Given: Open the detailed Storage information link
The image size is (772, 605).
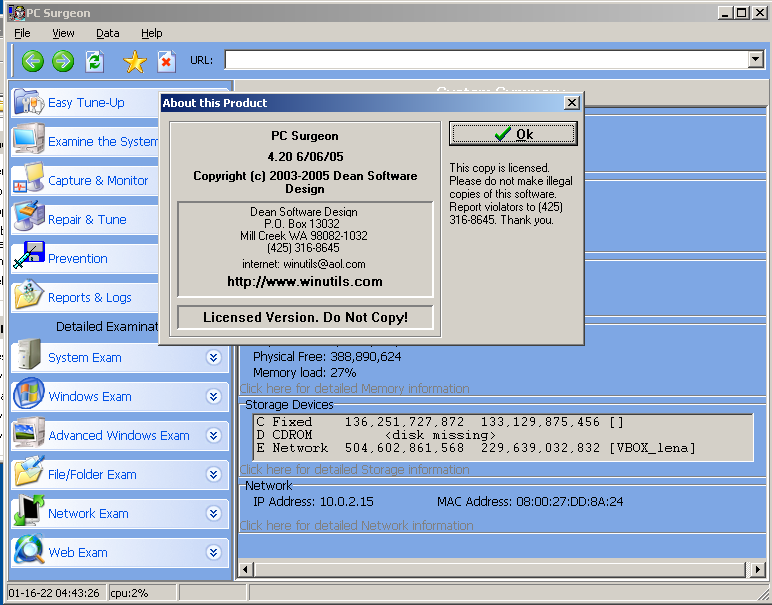Looking at the screenshot, I should tap(354, 469).
